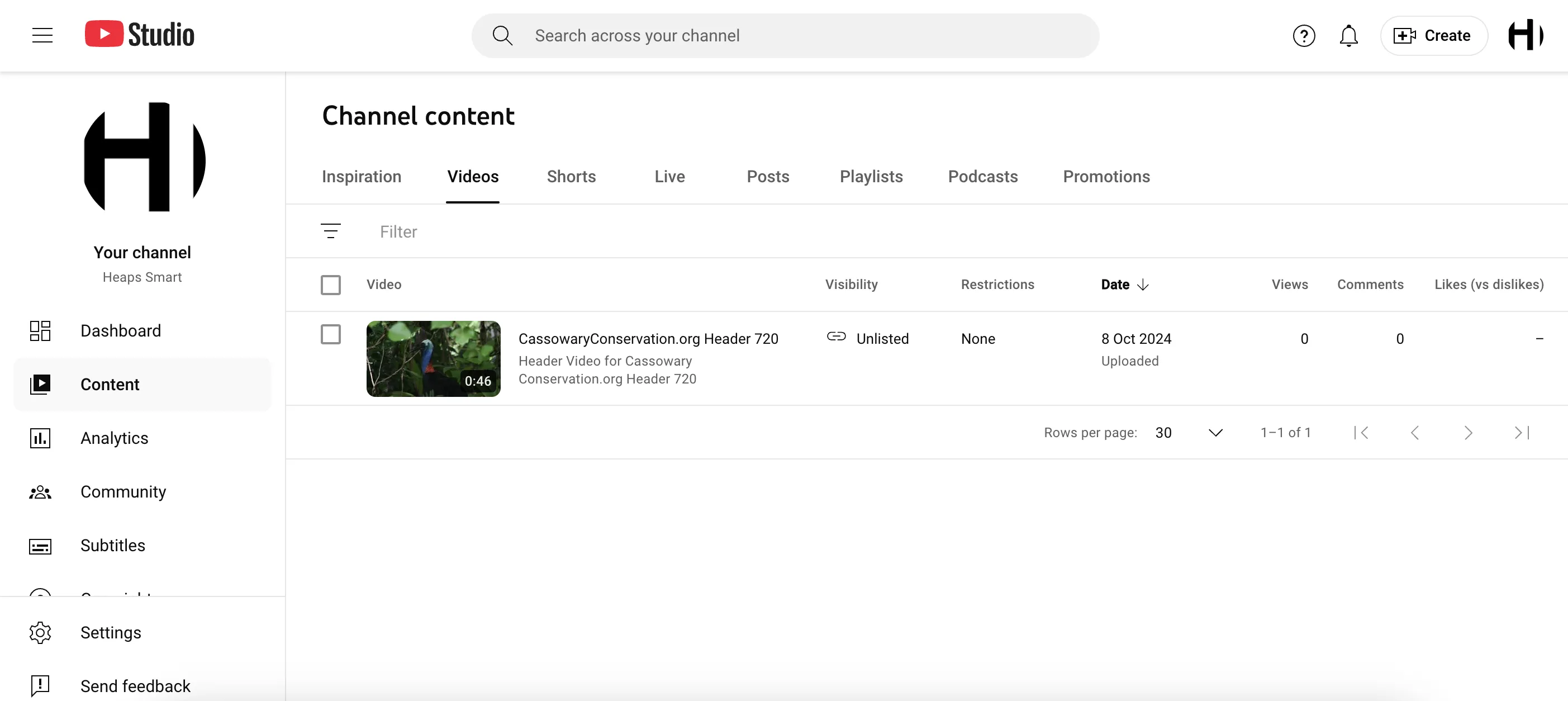Open Content in the sidebar

point(142,384)
